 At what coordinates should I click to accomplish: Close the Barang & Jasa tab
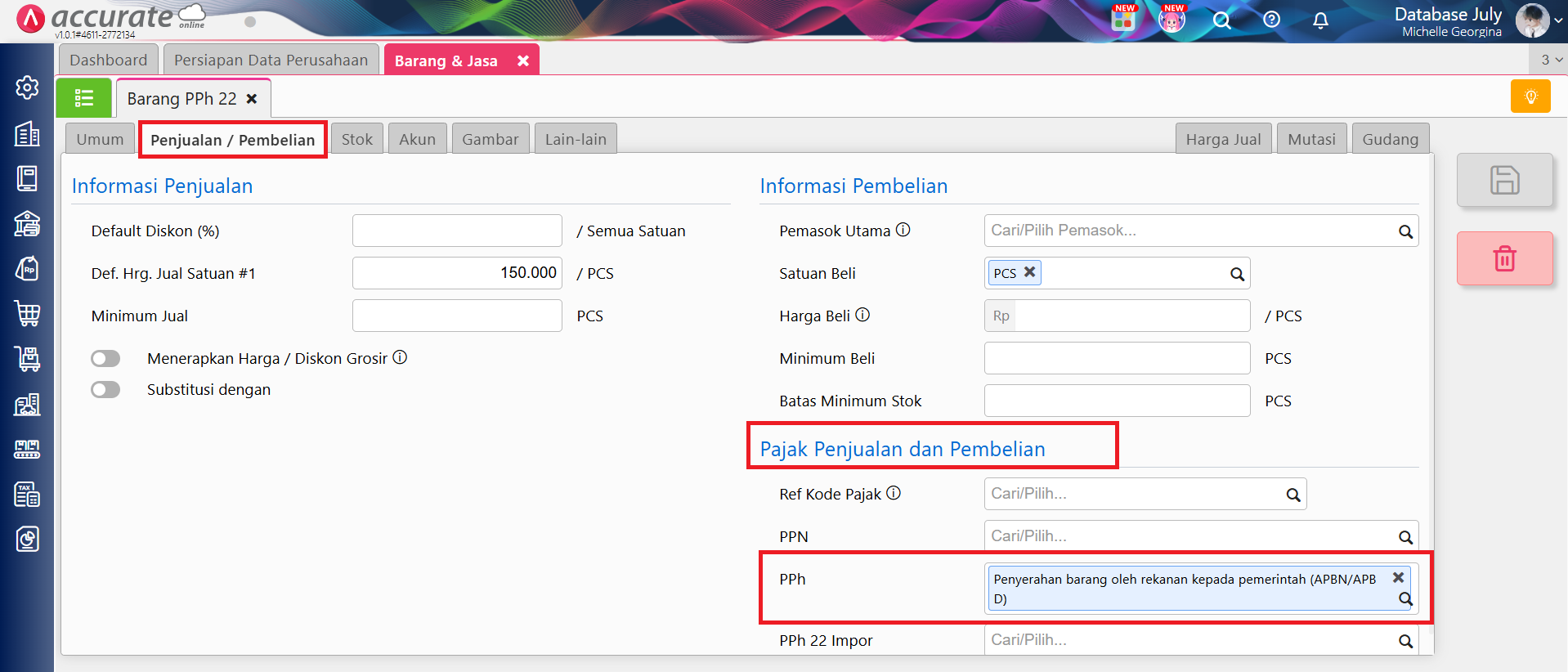[523, 60]
